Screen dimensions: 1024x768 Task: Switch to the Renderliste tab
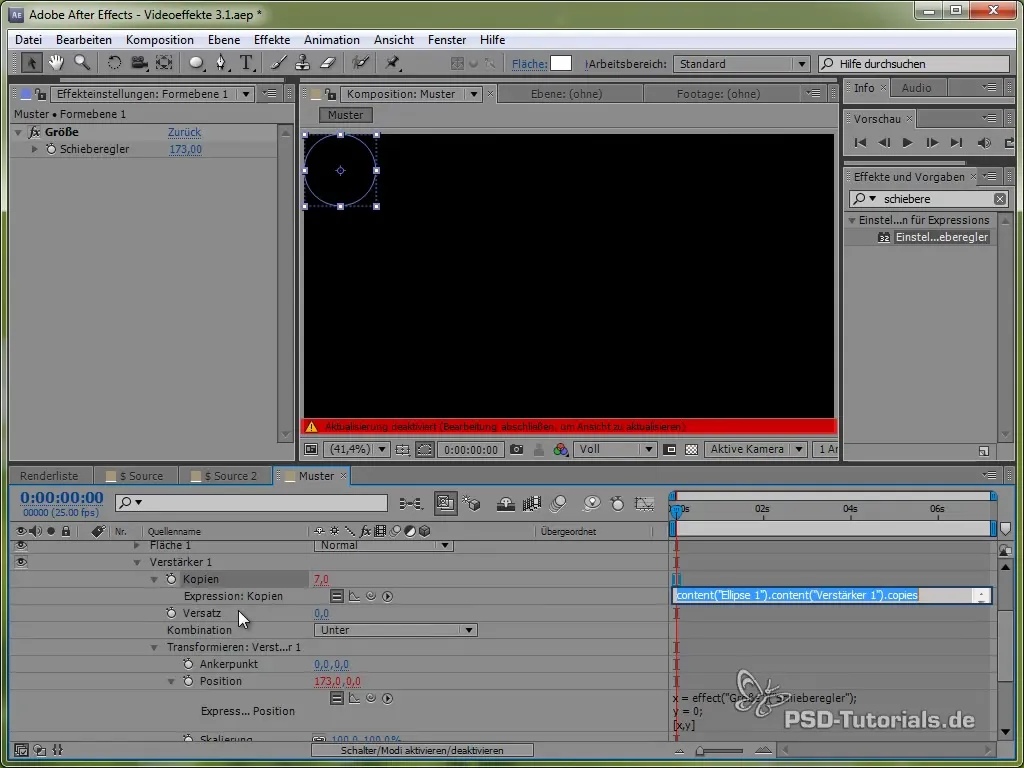[49, 476]
